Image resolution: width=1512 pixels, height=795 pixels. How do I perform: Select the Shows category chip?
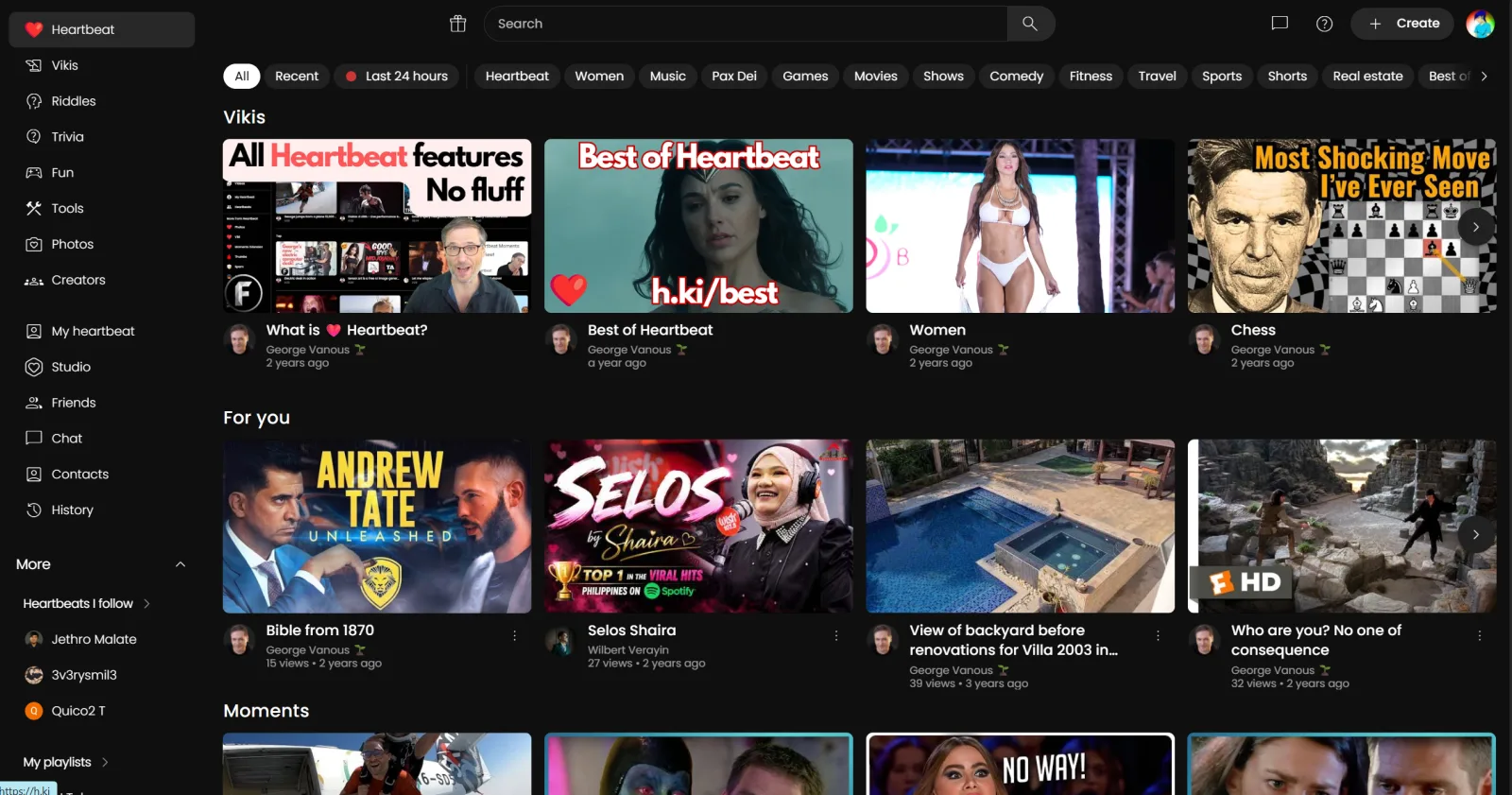click(943, 76)
